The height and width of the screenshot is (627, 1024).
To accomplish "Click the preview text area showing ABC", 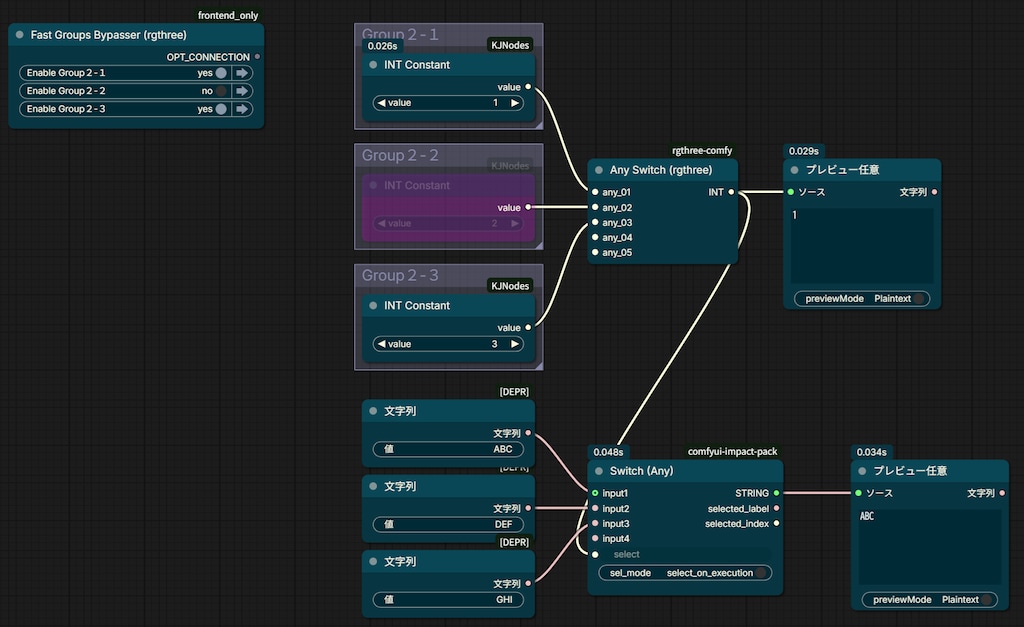I will point(930,547).
